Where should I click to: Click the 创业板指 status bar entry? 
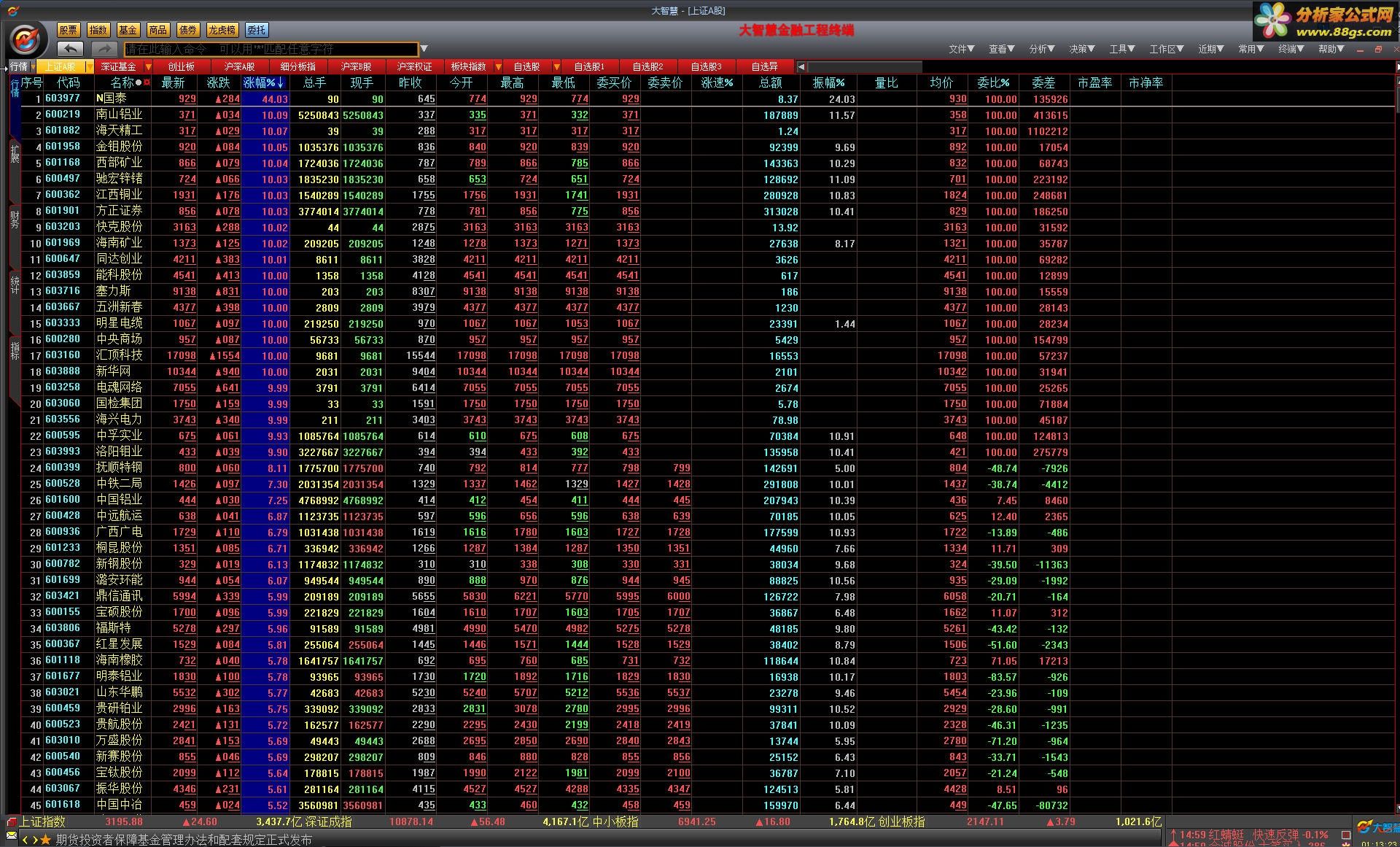pos(901,821)
